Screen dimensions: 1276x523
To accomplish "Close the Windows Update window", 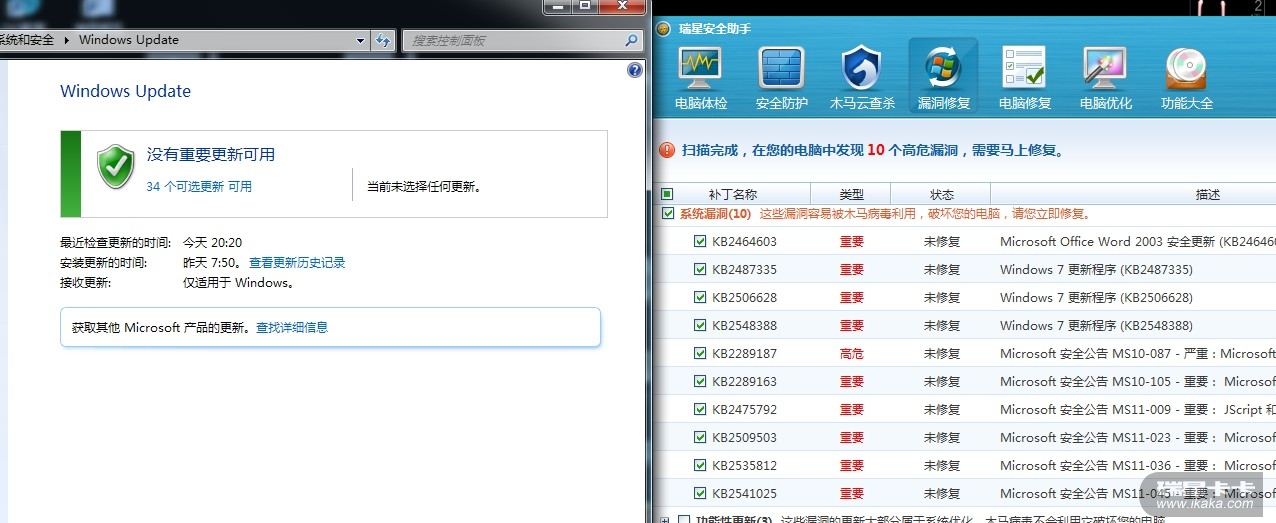I will click(621, 5).
